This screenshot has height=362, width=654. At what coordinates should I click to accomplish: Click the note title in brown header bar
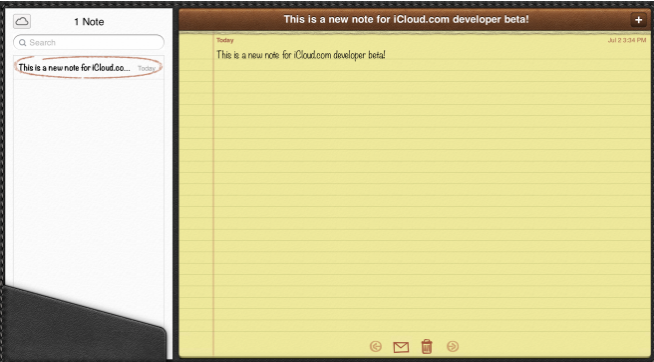pos(406,19)
